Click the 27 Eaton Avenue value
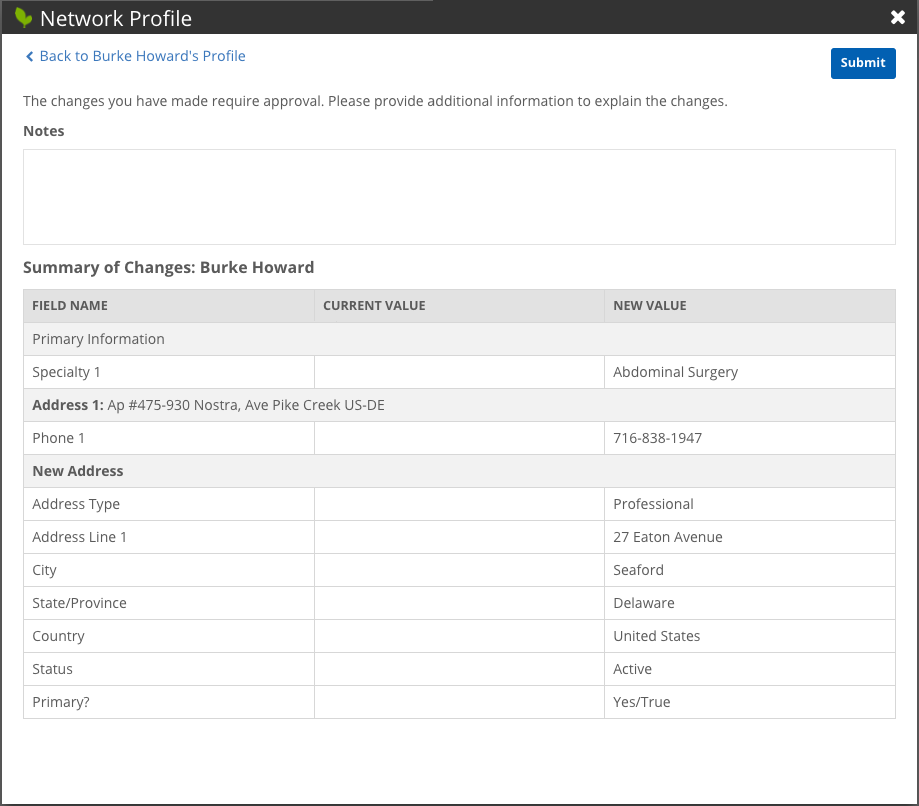919x806 pixels. tap(667, 537)
